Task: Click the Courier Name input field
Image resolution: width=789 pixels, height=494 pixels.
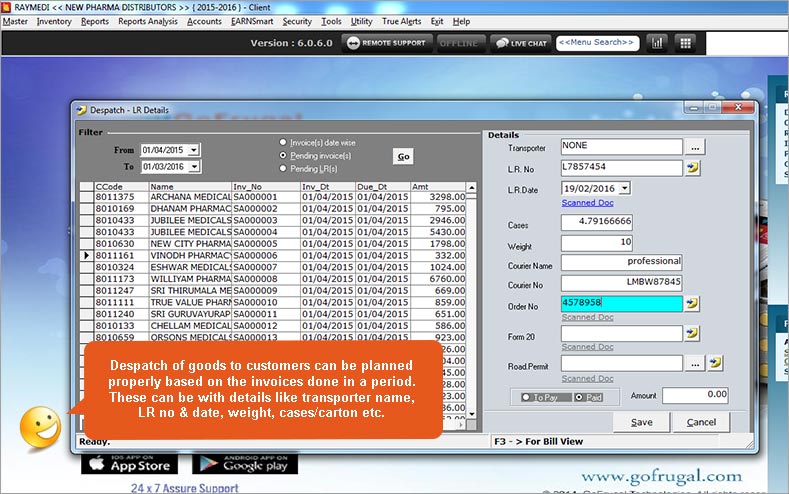Action: pos(621,261)
